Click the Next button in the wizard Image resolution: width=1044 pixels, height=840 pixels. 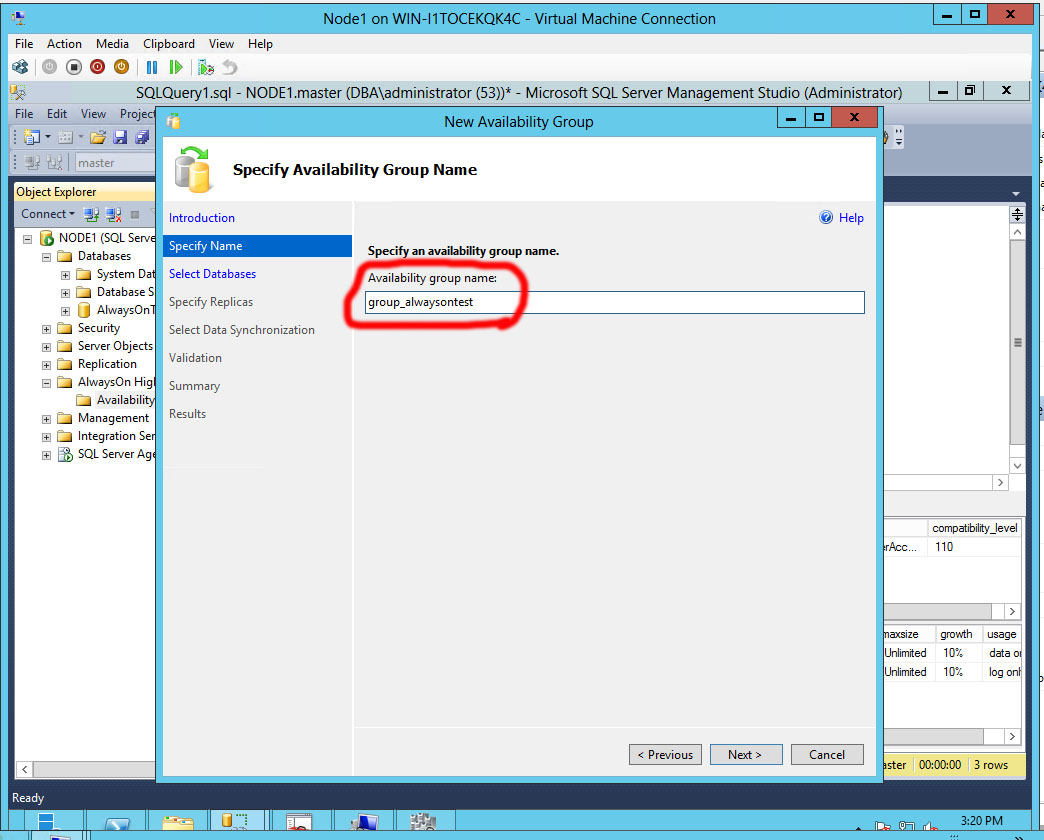click(746, 755)
